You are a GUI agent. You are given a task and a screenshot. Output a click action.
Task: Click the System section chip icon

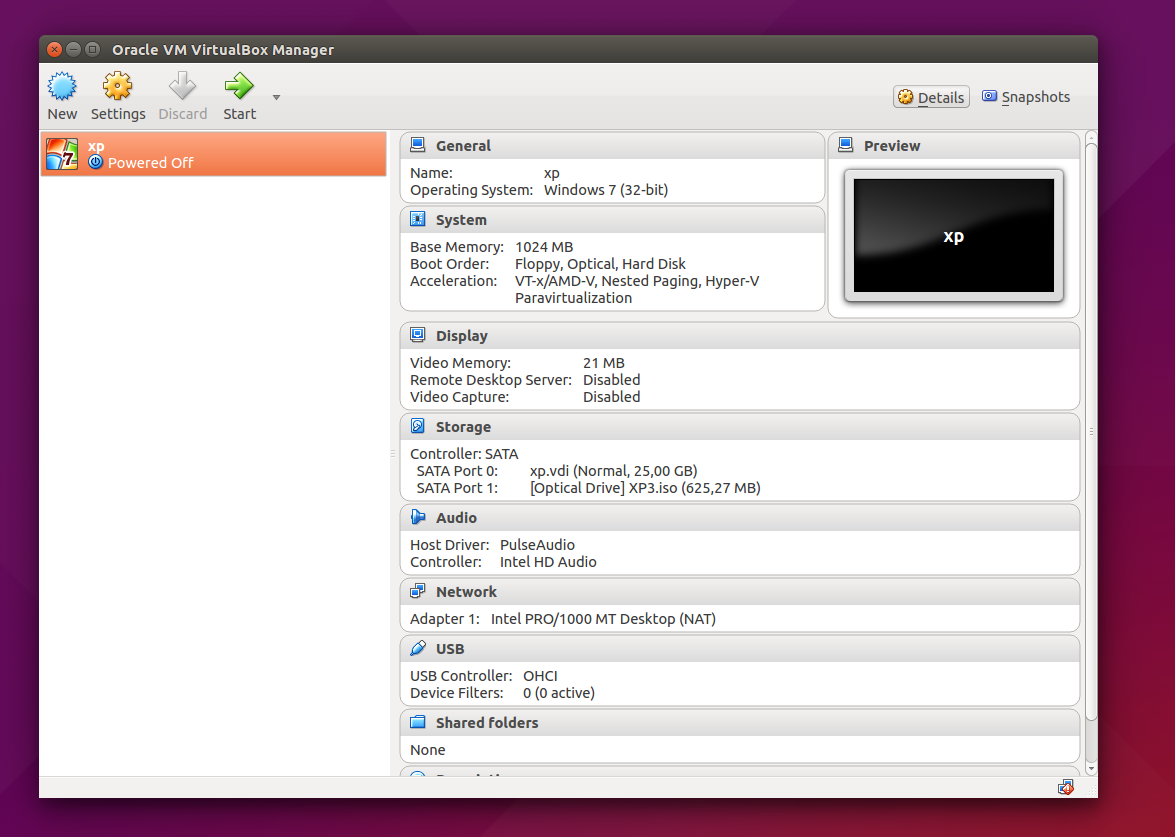[418, 220]
